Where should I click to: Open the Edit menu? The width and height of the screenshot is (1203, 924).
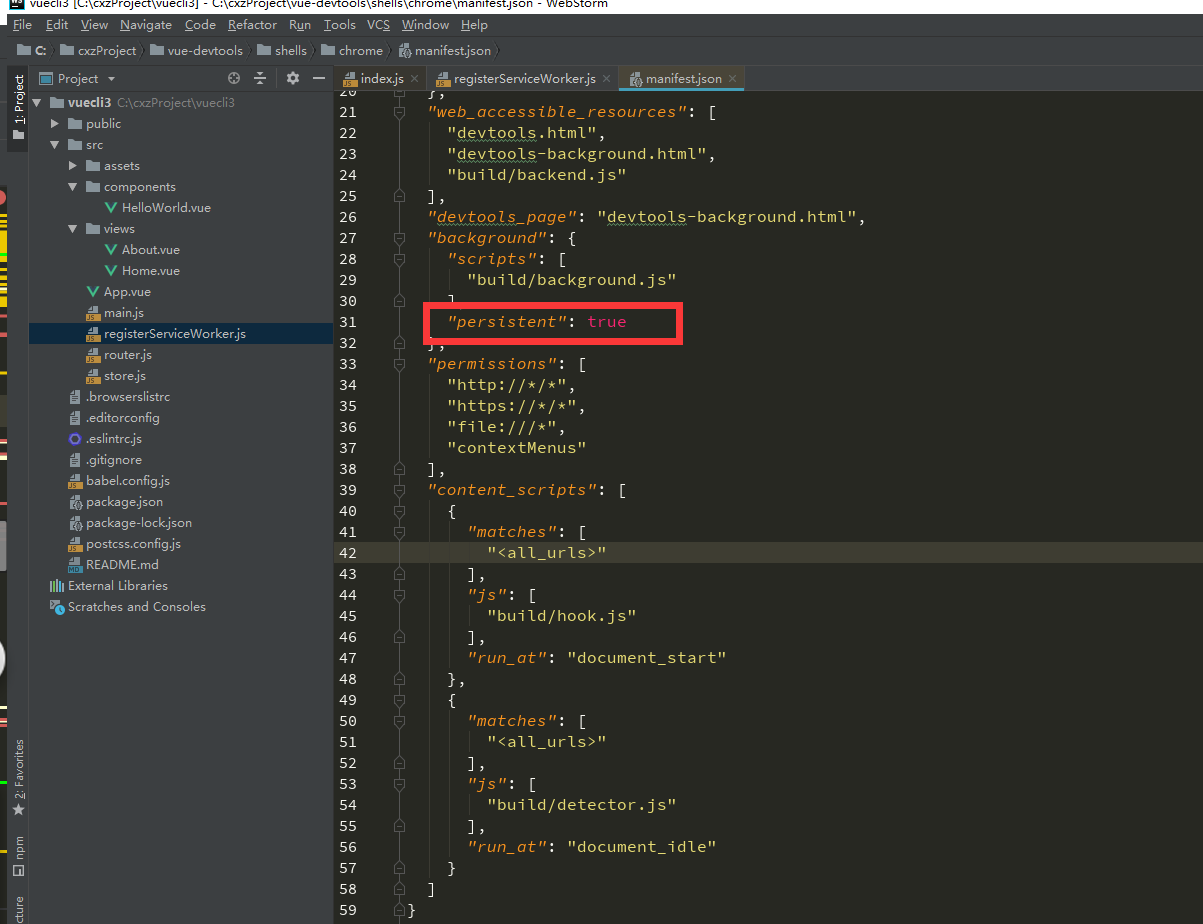(x=57, y=25)
